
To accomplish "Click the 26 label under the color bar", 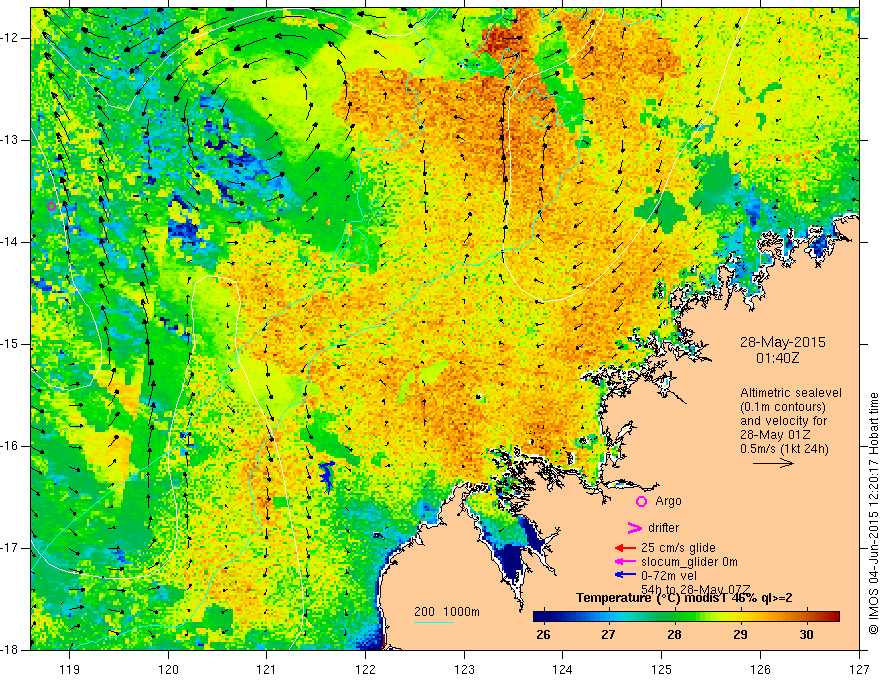I will (x=543, y=635).
